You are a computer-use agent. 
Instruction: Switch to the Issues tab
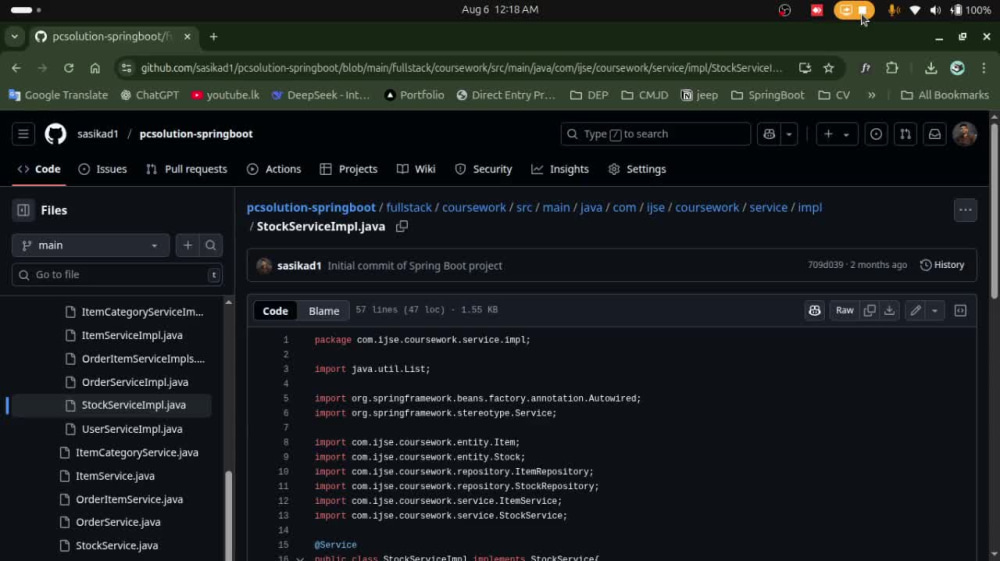[103, 169]
